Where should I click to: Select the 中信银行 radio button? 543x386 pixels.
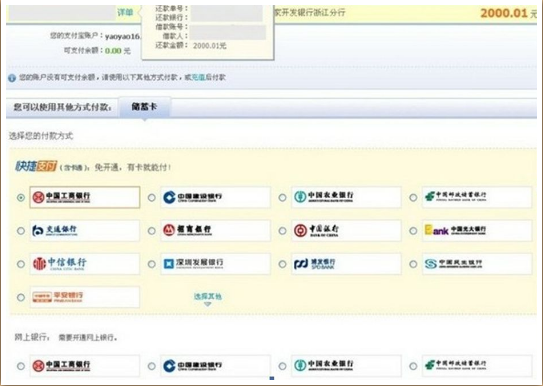[21, 264]
